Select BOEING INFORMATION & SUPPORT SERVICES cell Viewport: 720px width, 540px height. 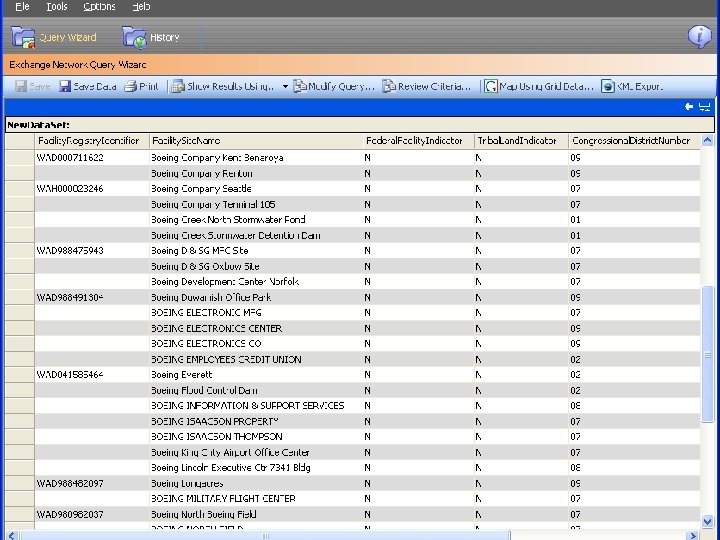pyautogui.click(x=256, y=405)
